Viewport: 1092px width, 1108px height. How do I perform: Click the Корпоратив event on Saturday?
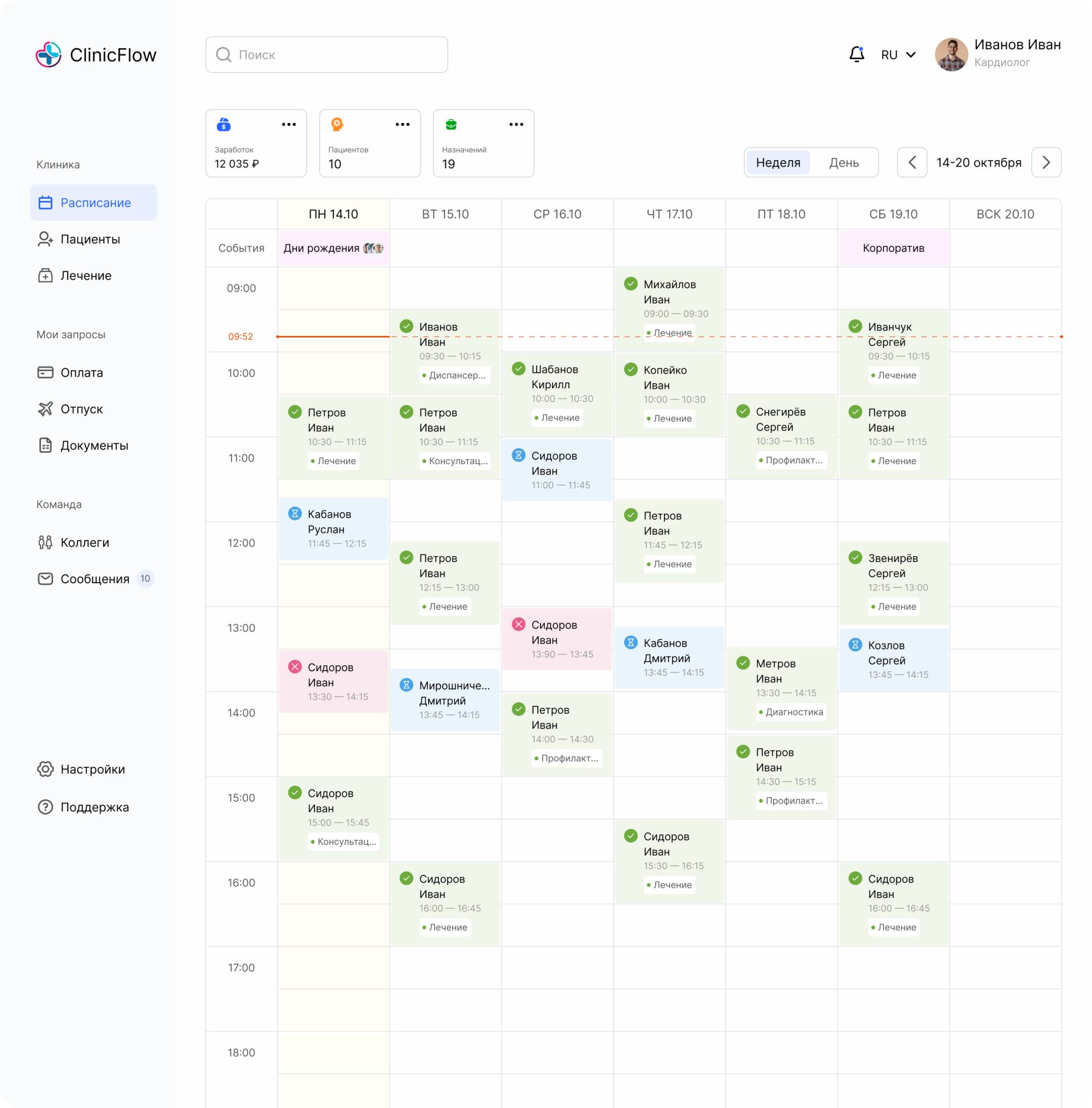tap(893, 248)
